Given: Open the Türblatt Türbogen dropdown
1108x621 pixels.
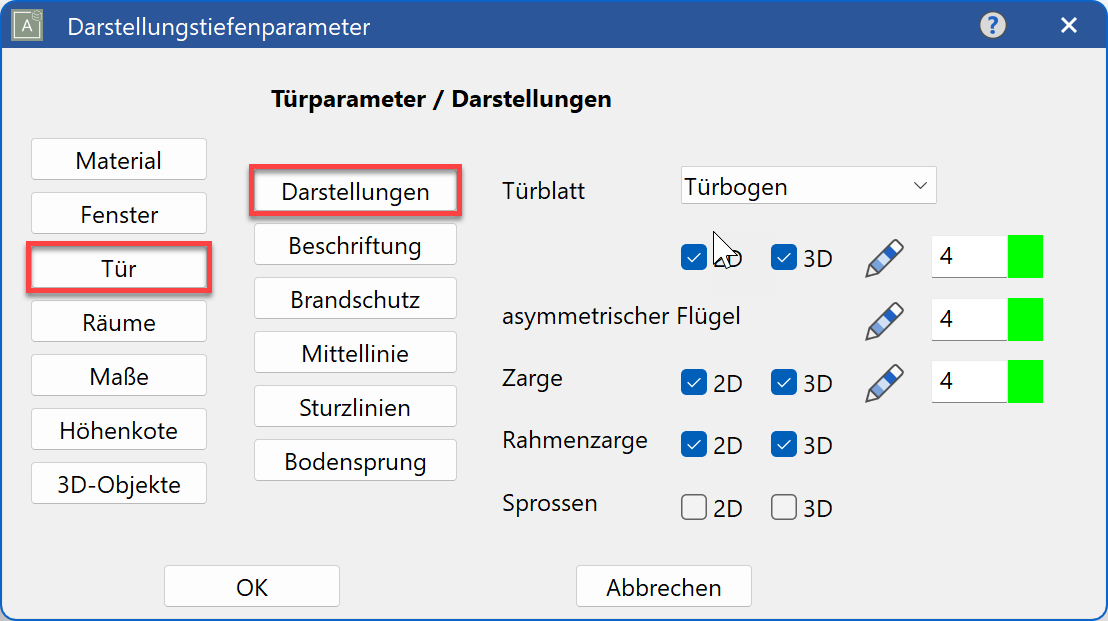Looking at the screenshot, I should (808, 186).
